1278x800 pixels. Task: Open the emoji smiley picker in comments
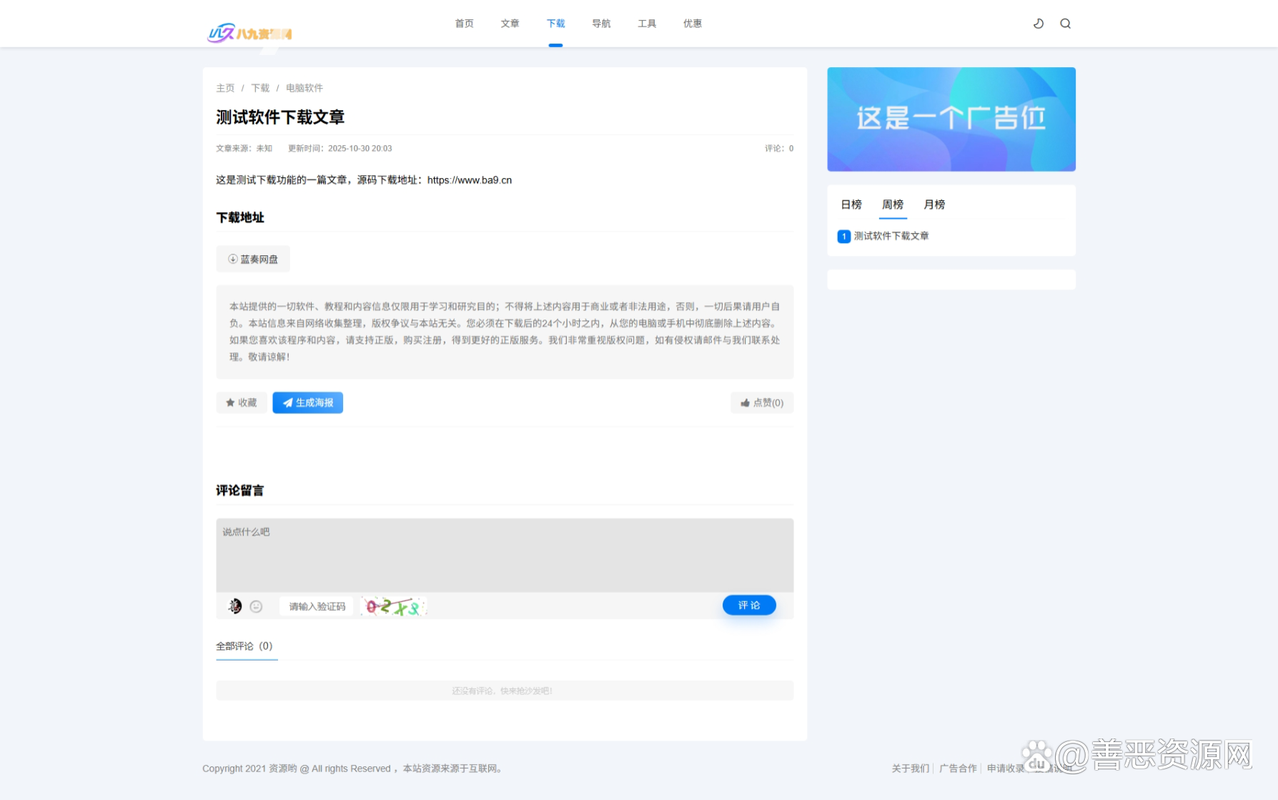click(x=256, y=605)
